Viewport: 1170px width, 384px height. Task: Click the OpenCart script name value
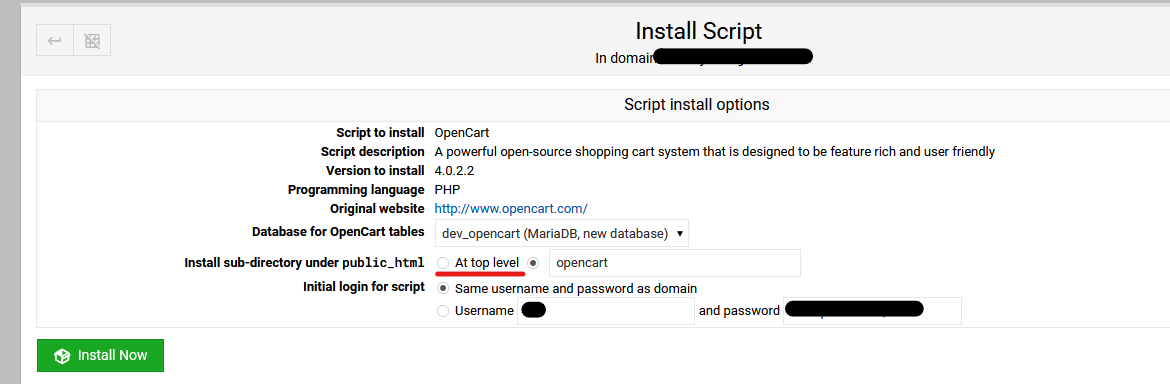coord(462,133)
